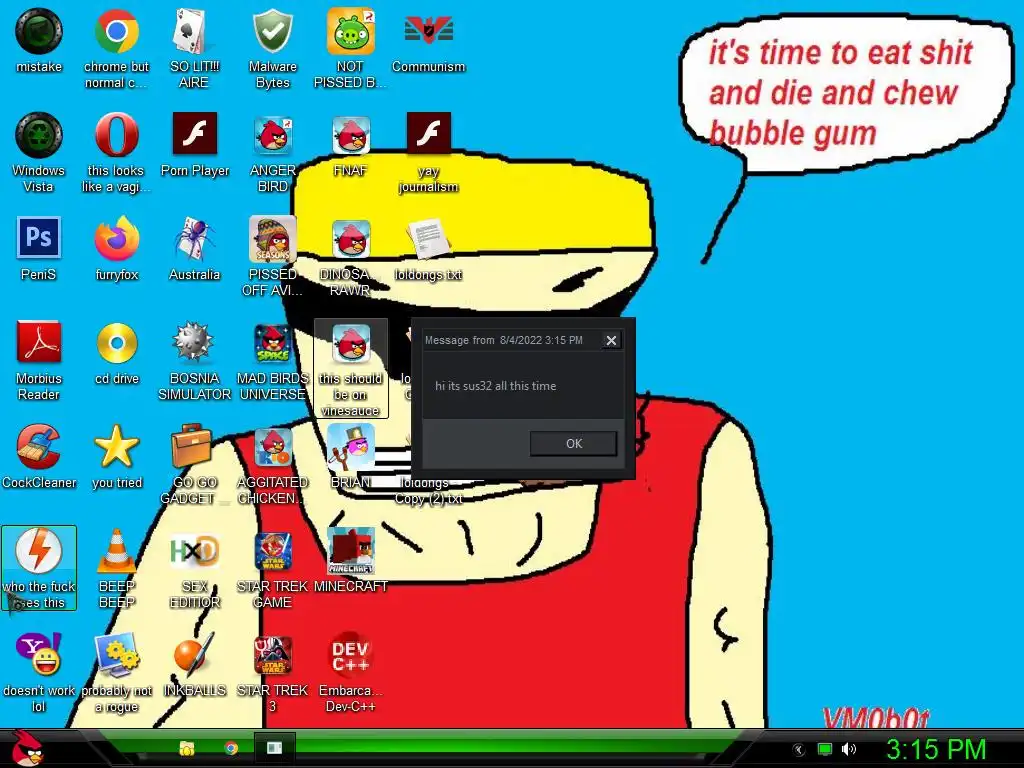
Task: Open the 'Windows Vista' recycle icon
Action: [39, 153]
